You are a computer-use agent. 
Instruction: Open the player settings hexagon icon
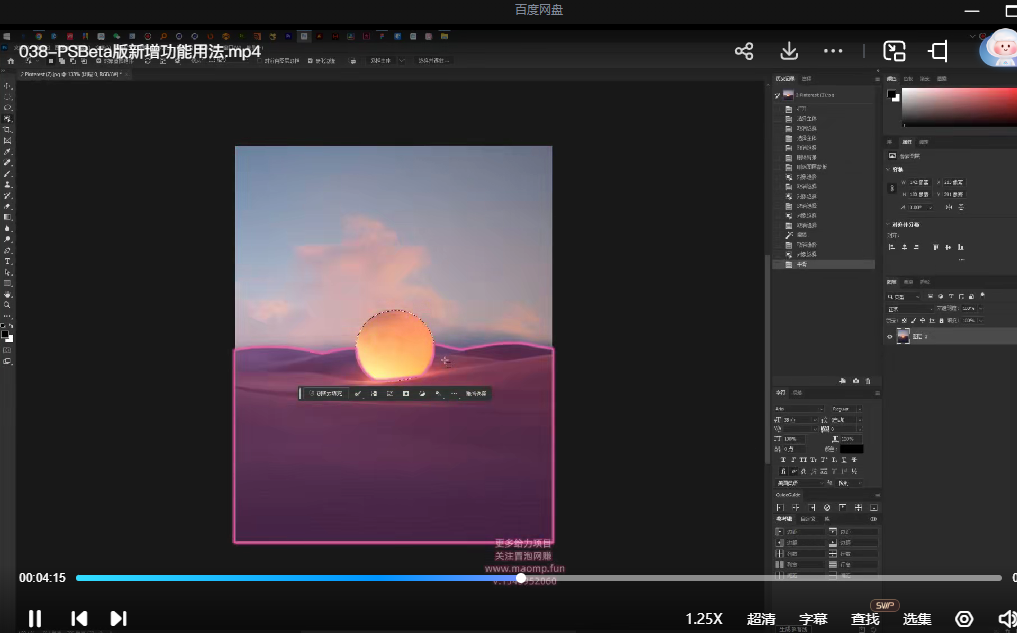(x=964, y=619)
